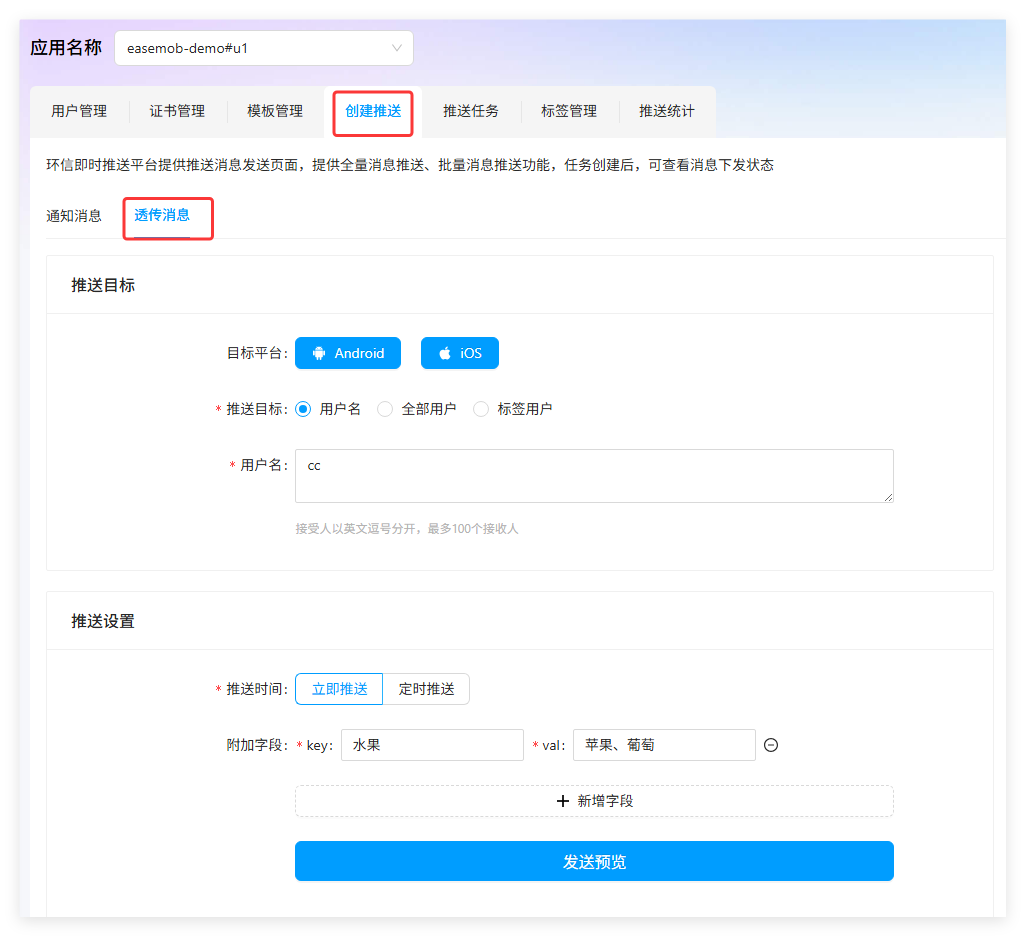Click the Apple iOS logo icon

click(445, 353)
